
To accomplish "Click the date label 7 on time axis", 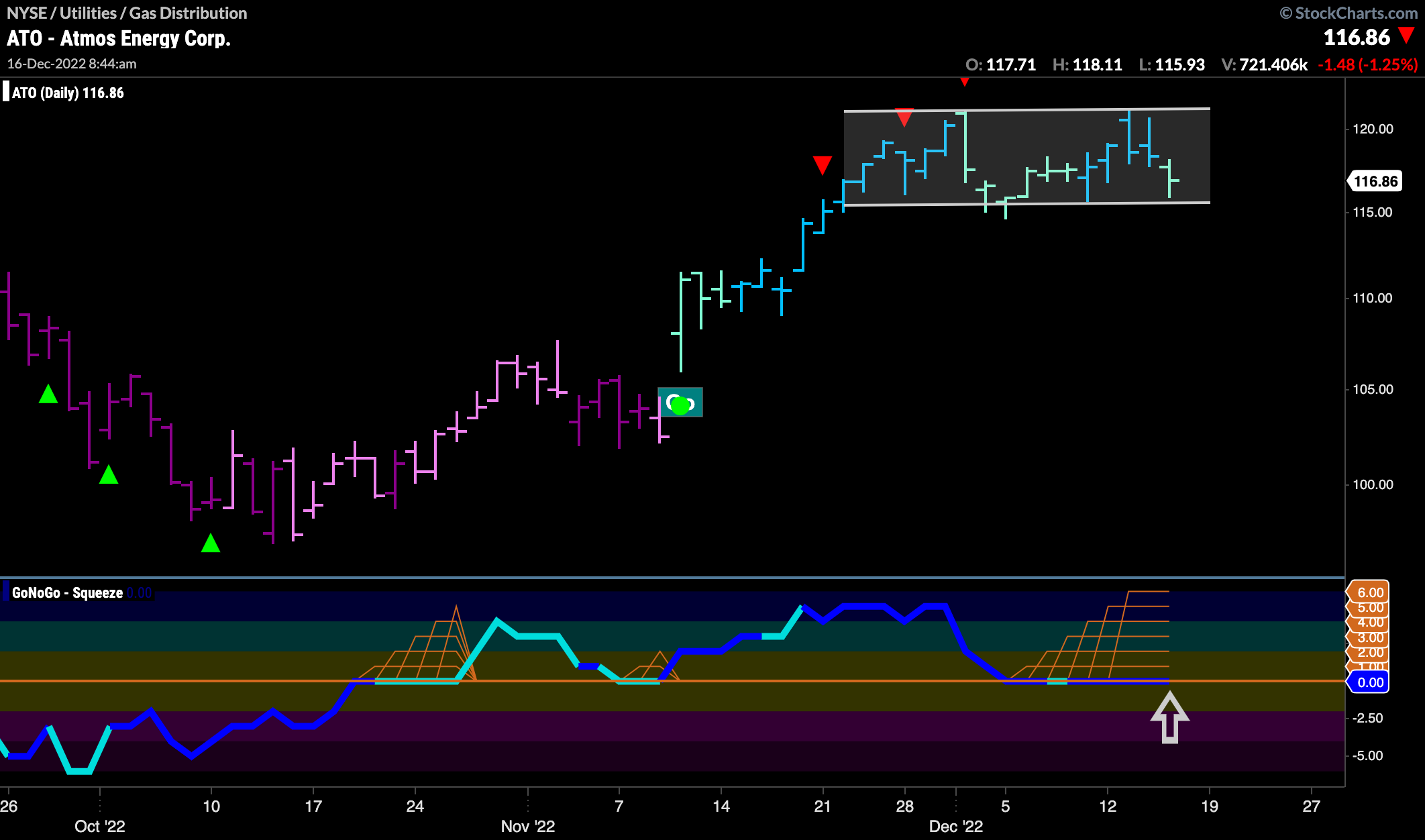I will coord(619,806).
